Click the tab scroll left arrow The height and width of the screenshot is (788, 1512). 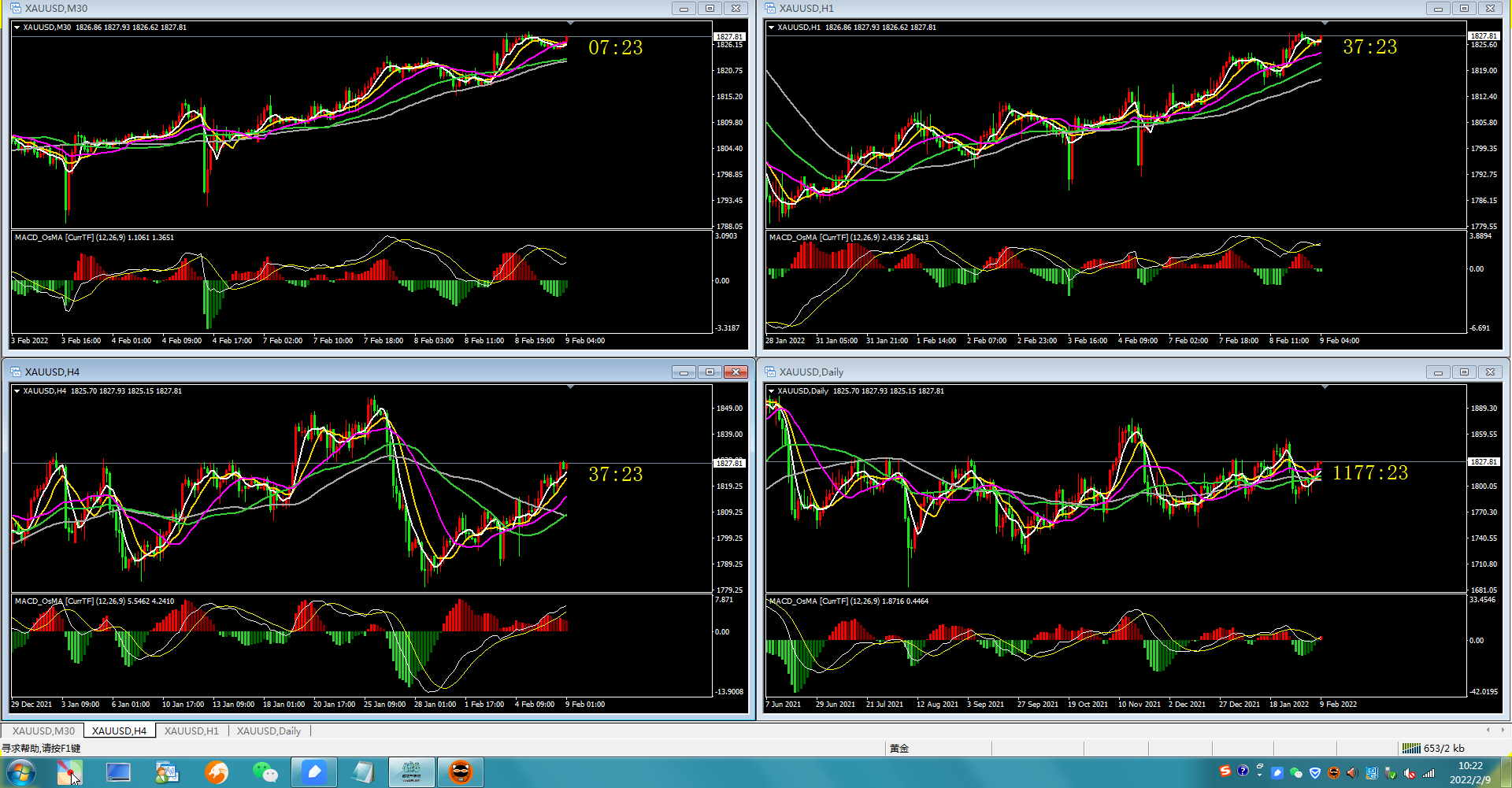click(x=1488, y=730)
